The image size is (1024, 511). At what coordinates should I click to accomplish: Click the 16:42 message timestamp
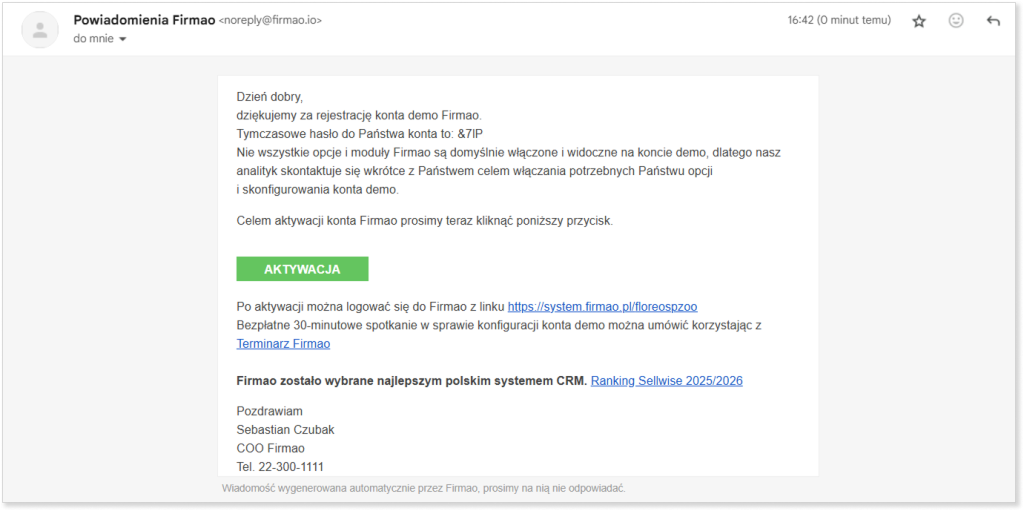click(x=839, y=20)
